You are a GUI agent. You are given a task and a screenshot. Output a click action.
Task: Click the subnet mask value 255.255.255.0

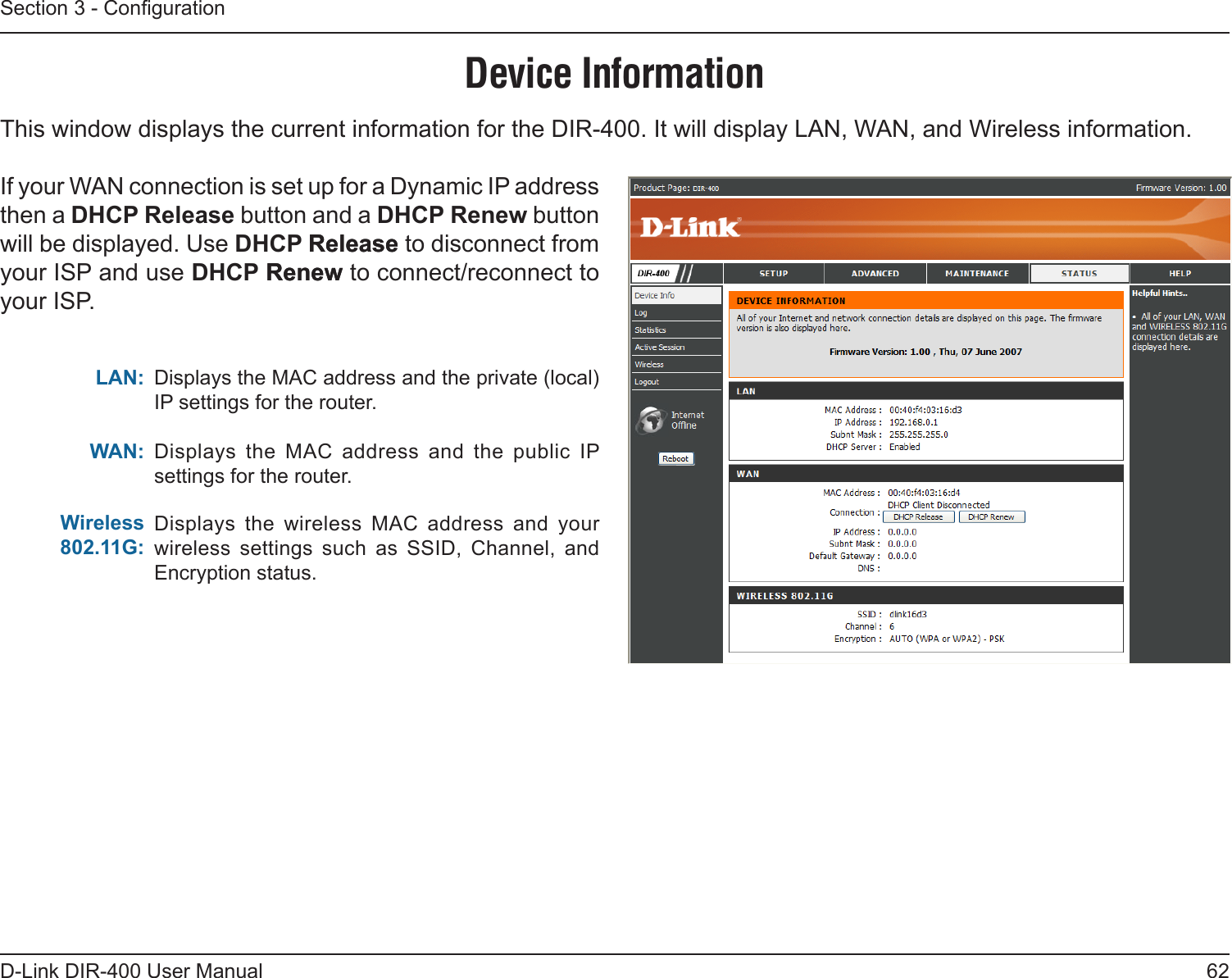click(918, 434)
